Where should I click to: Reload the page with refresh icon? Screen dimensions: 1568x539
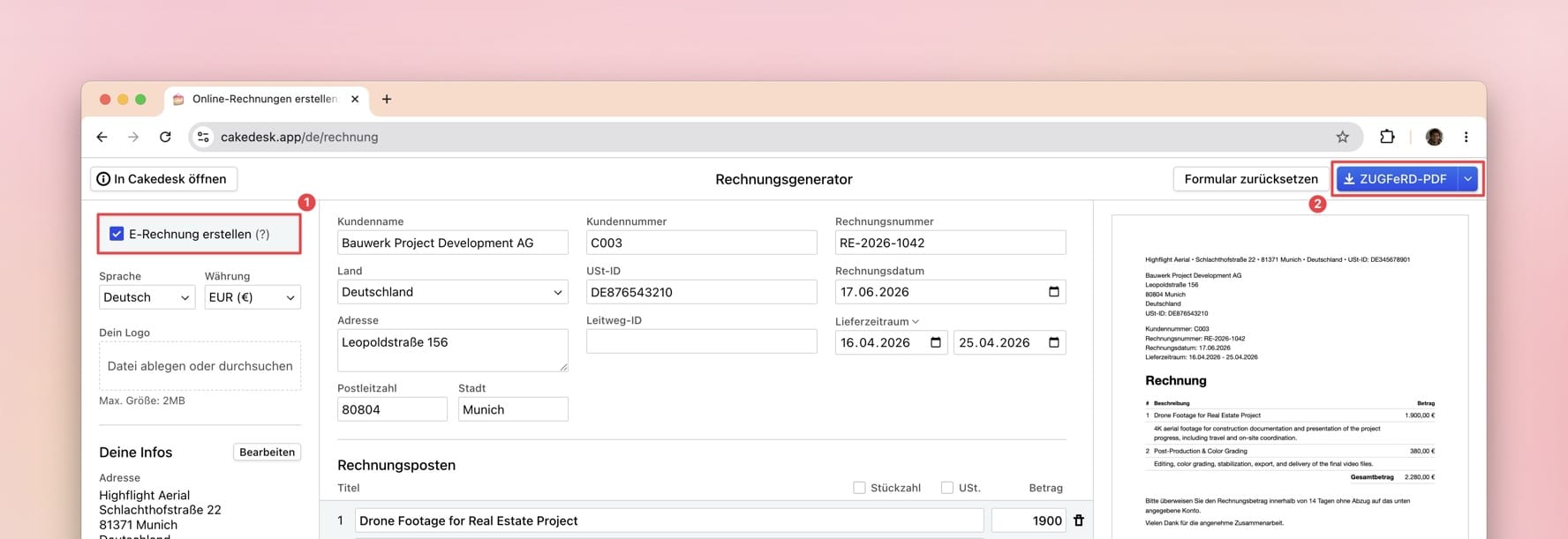[165, 137]
